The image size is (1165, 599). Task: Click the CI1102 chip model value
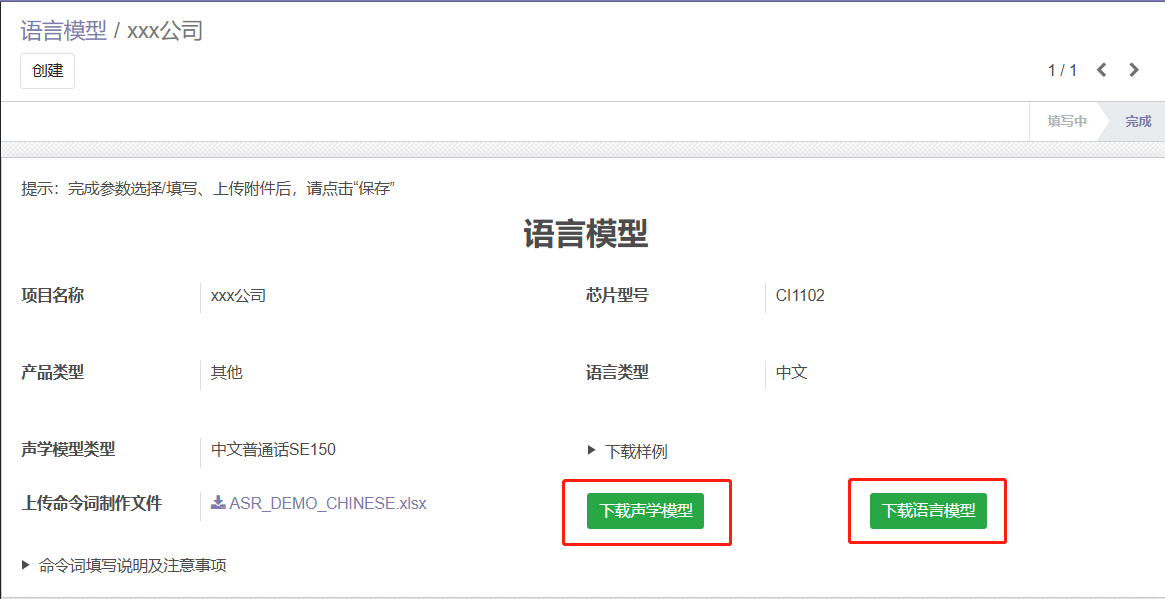800,296
